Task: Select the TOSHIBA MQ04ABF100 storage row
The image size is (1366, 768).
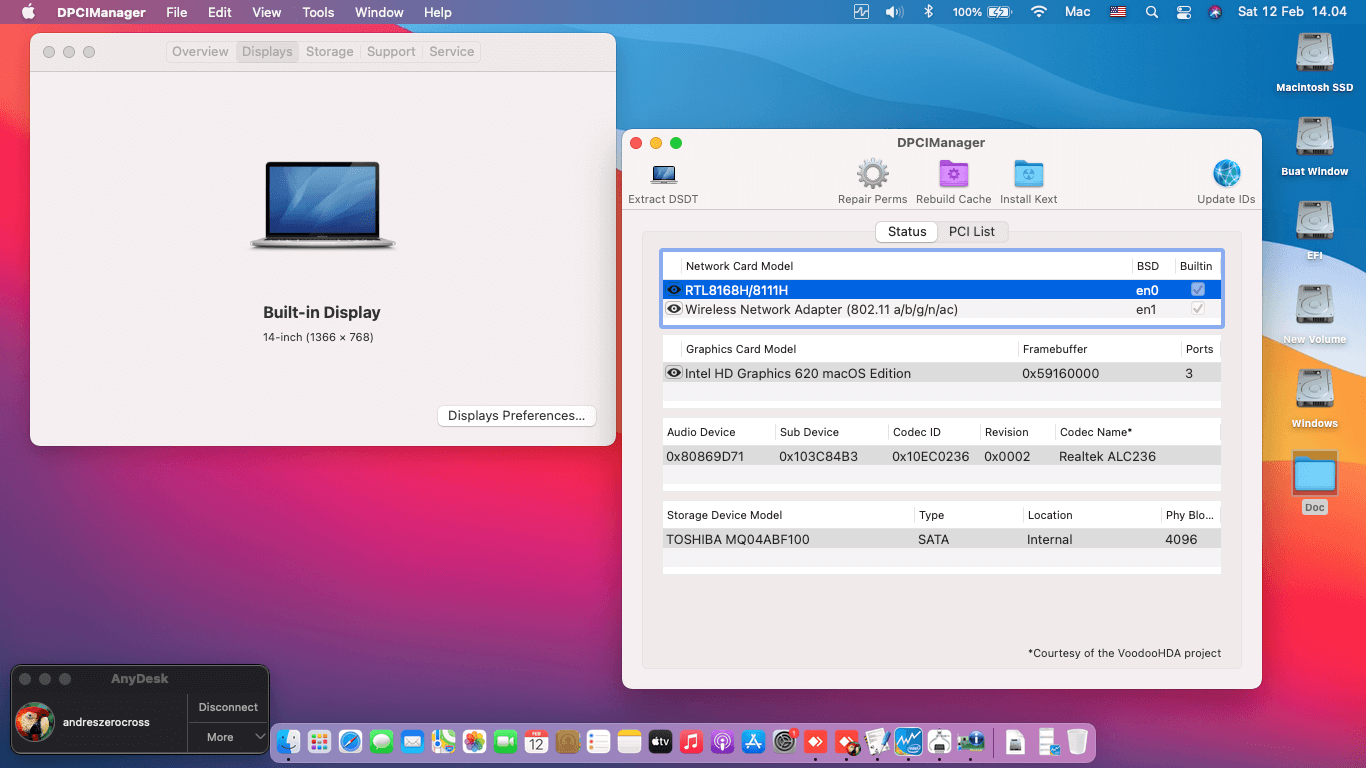Action: tap(942, 539)
